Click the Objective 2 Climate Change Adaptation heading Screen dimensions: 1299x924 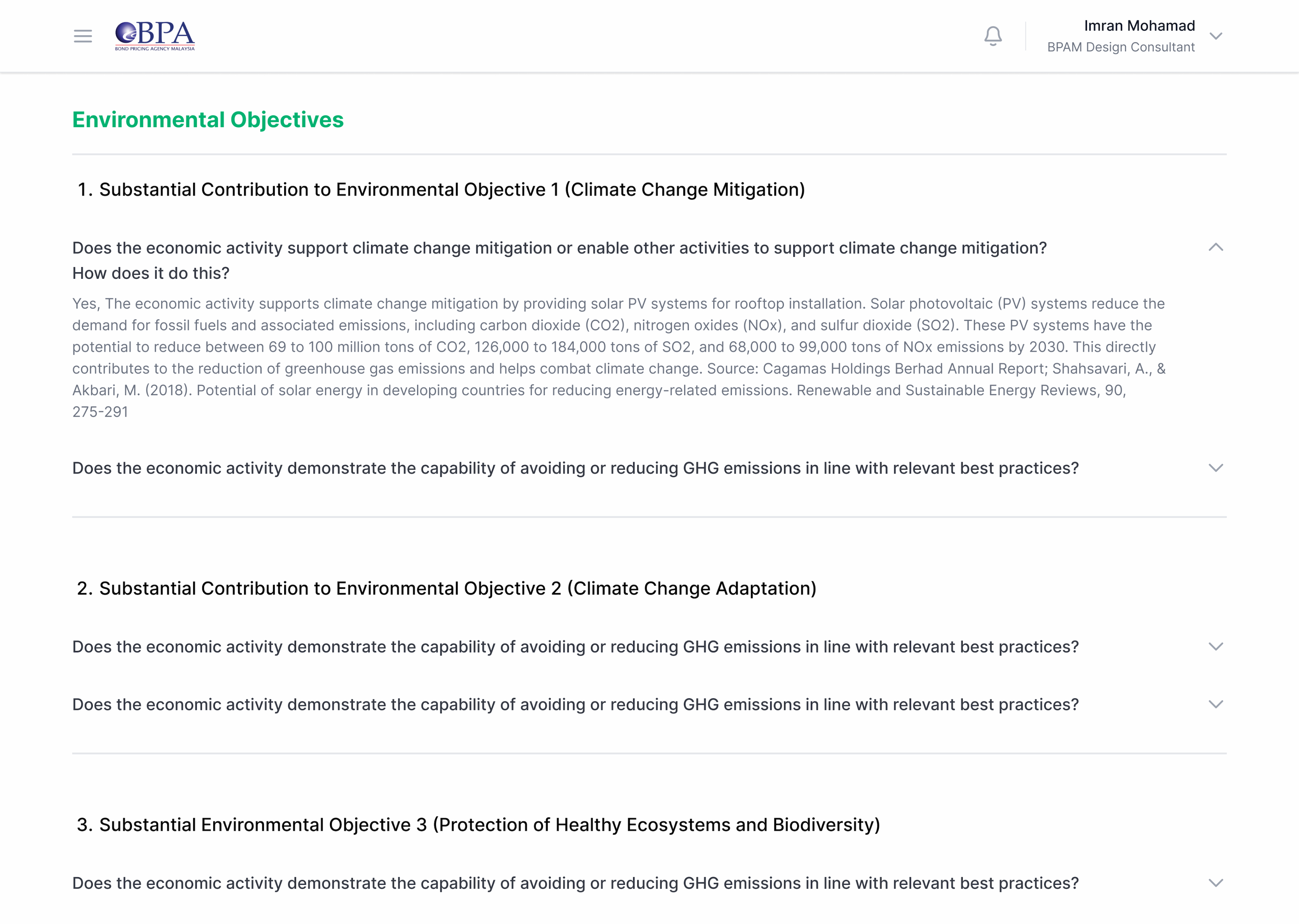tap(447, 588)
